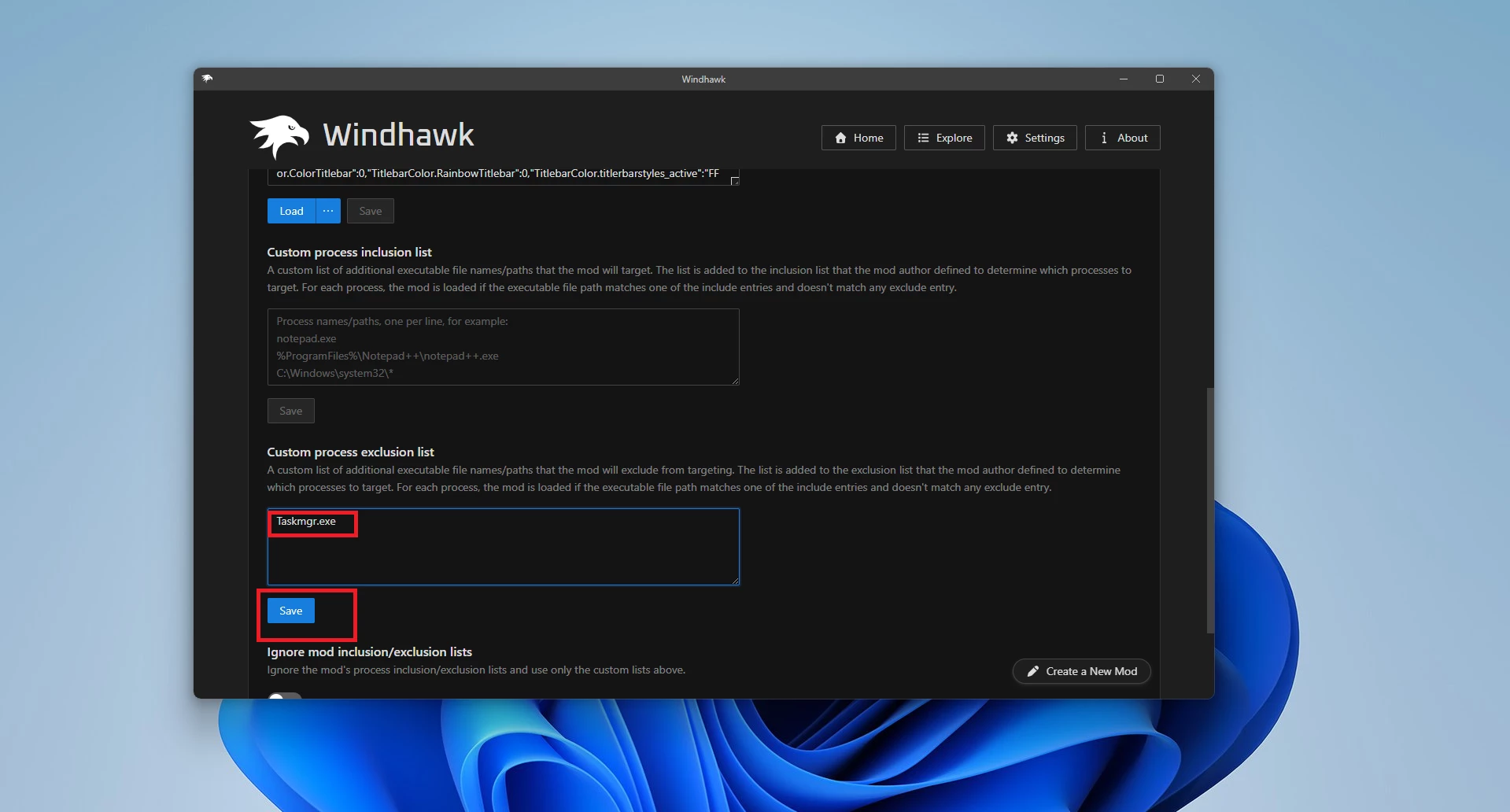Click inside the custom process inclusion list box
The image size is (1510, 812).
point(503,347)
